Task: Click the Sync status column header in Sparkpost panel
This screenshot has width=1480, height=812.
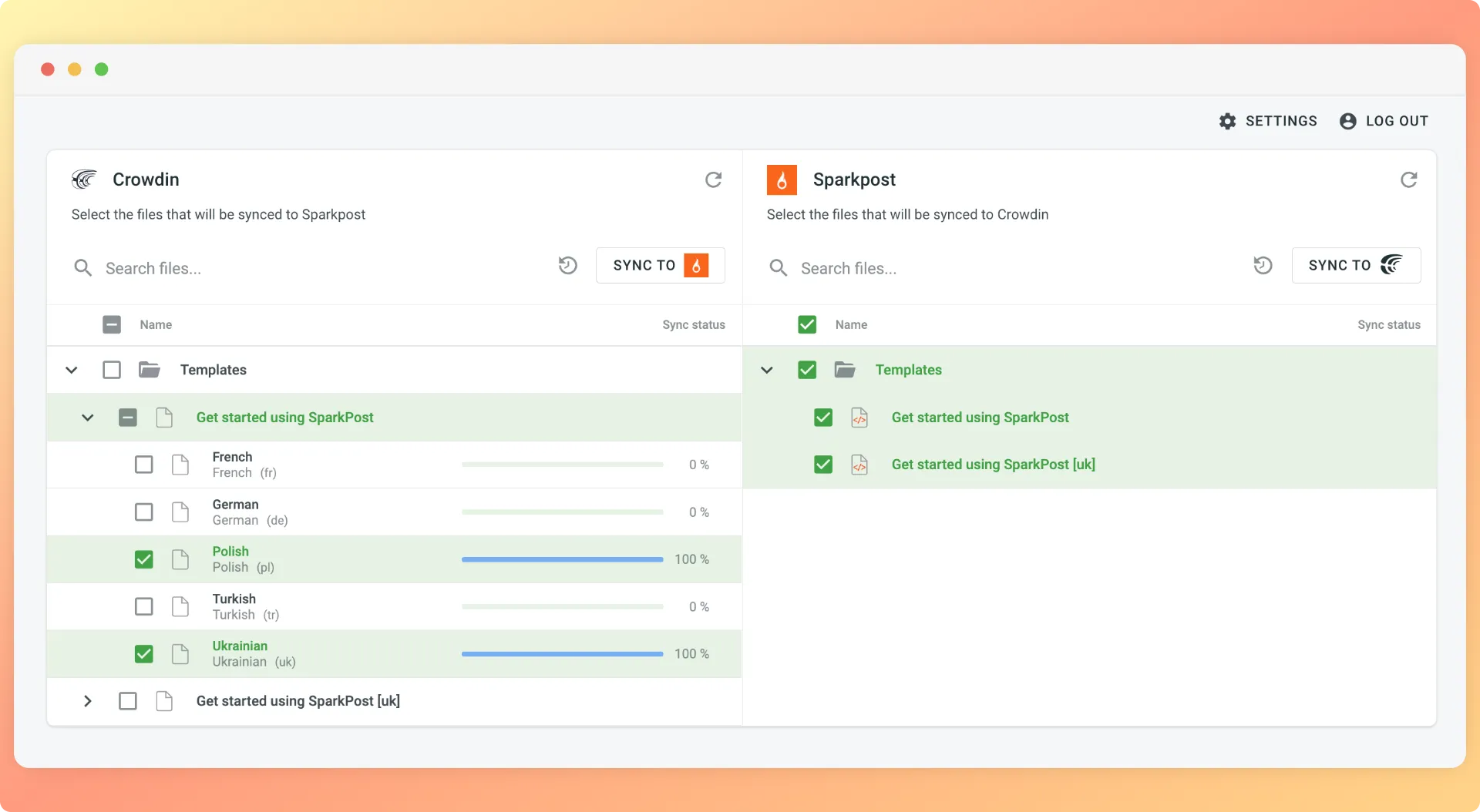Action: coord(1389,325)
